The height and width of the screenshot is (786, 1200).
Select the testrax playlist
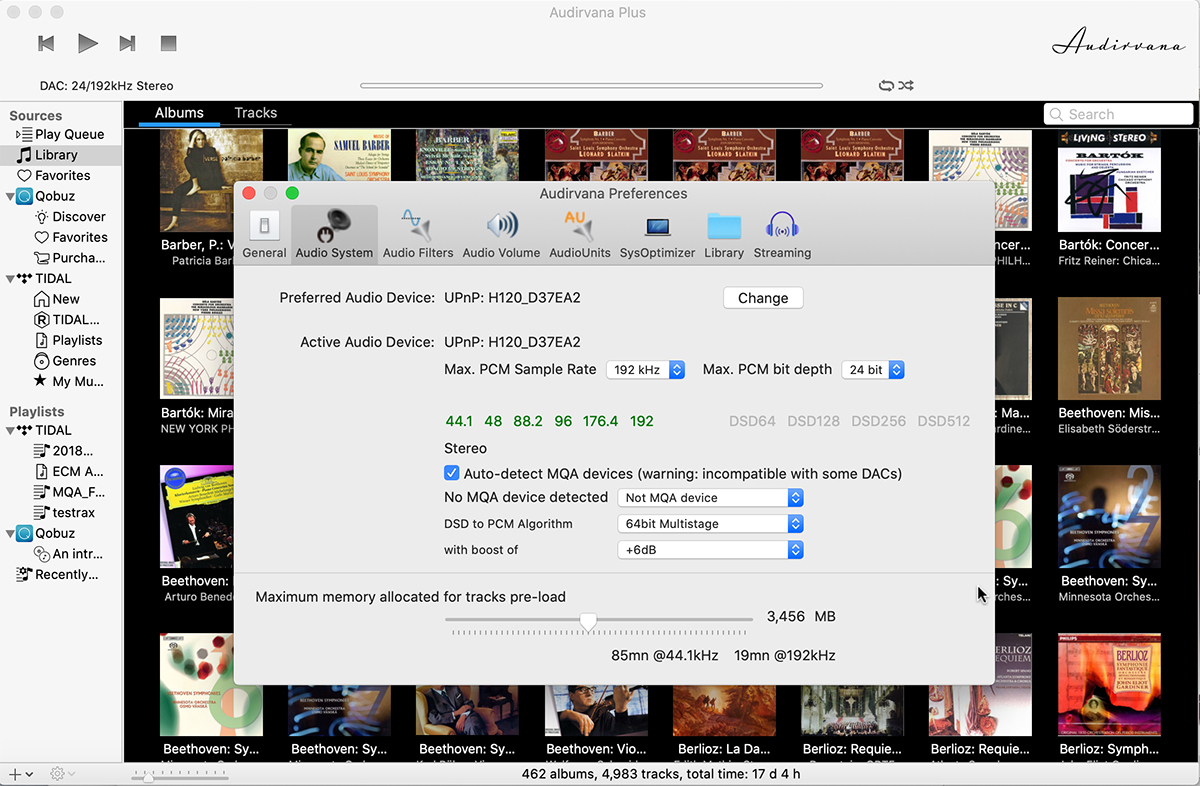point(74,513)
